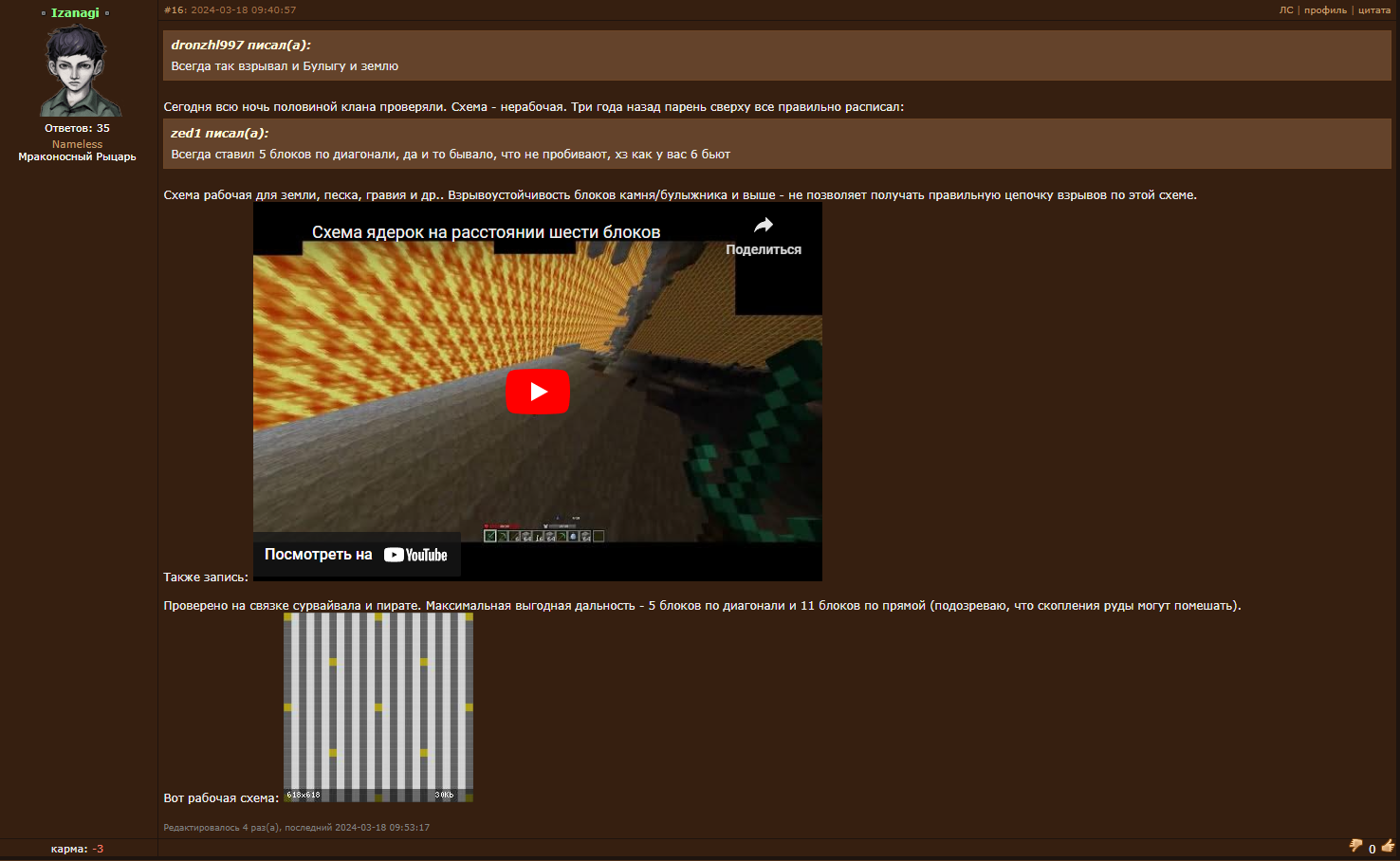Click the post timestamp 2024-03-18 09:40:57

point(244,10)
